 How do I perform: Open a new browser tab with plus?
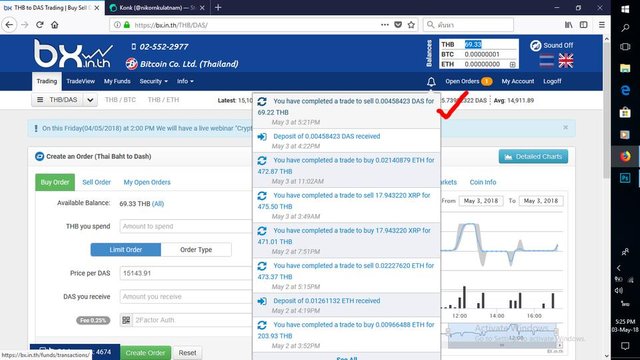218,7
